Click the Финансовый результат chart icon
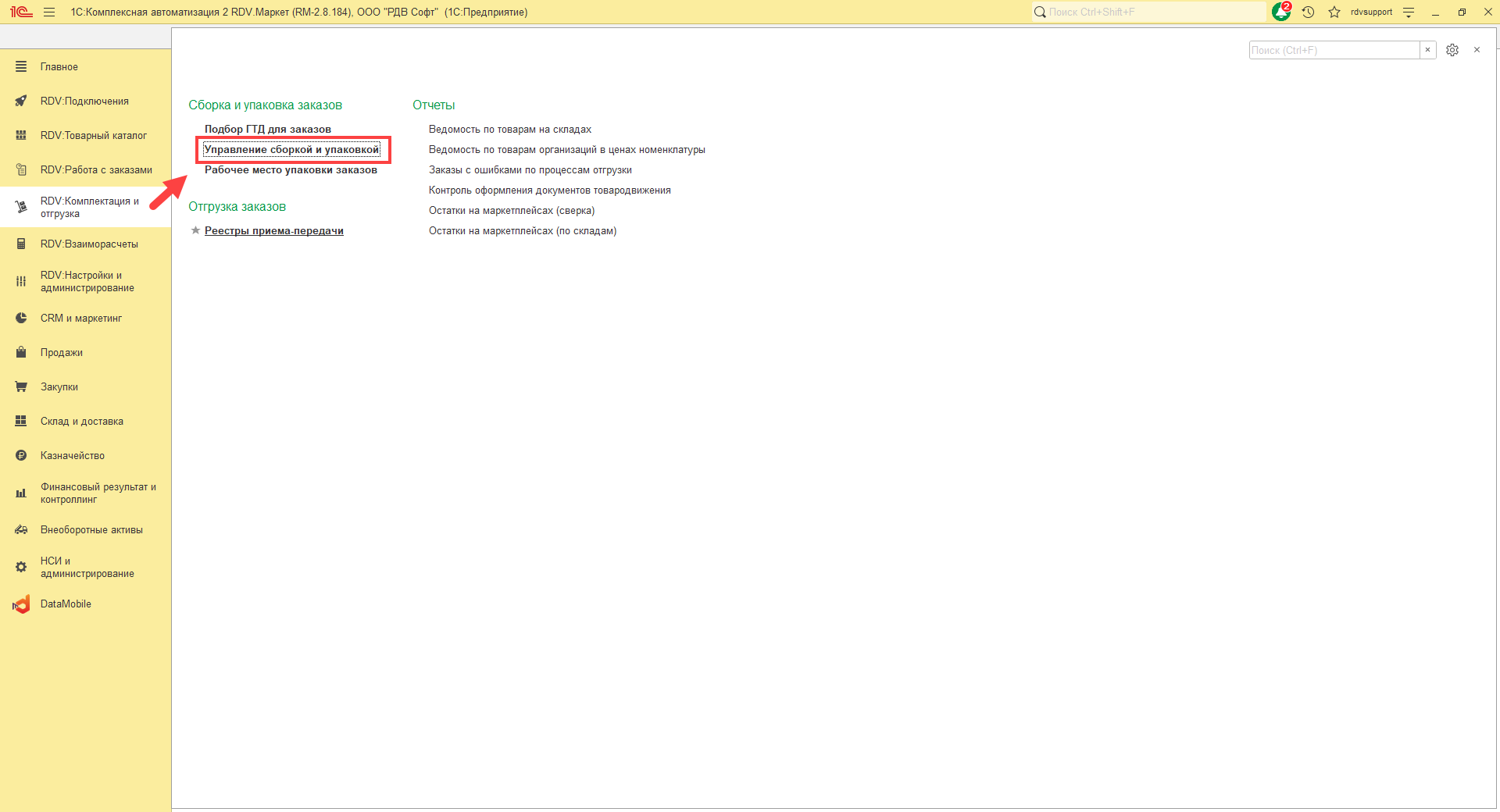Viewport: 1500px width, 812px height. click(x=21, y=493)
